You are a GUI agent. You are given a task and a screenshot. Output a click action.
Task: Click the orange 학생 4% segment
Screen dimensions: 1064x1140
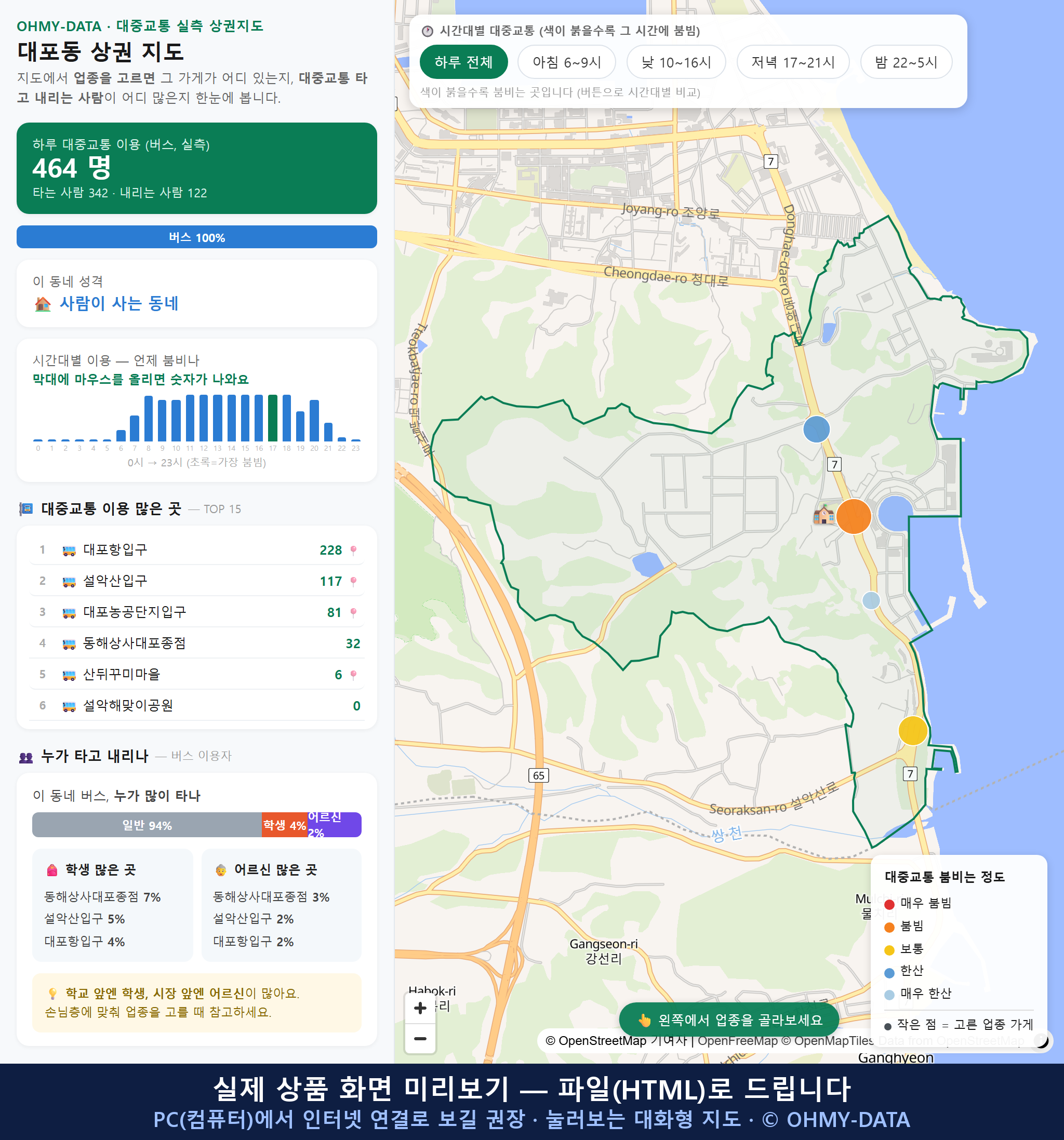pyautogui.click(x=285, y=825)
